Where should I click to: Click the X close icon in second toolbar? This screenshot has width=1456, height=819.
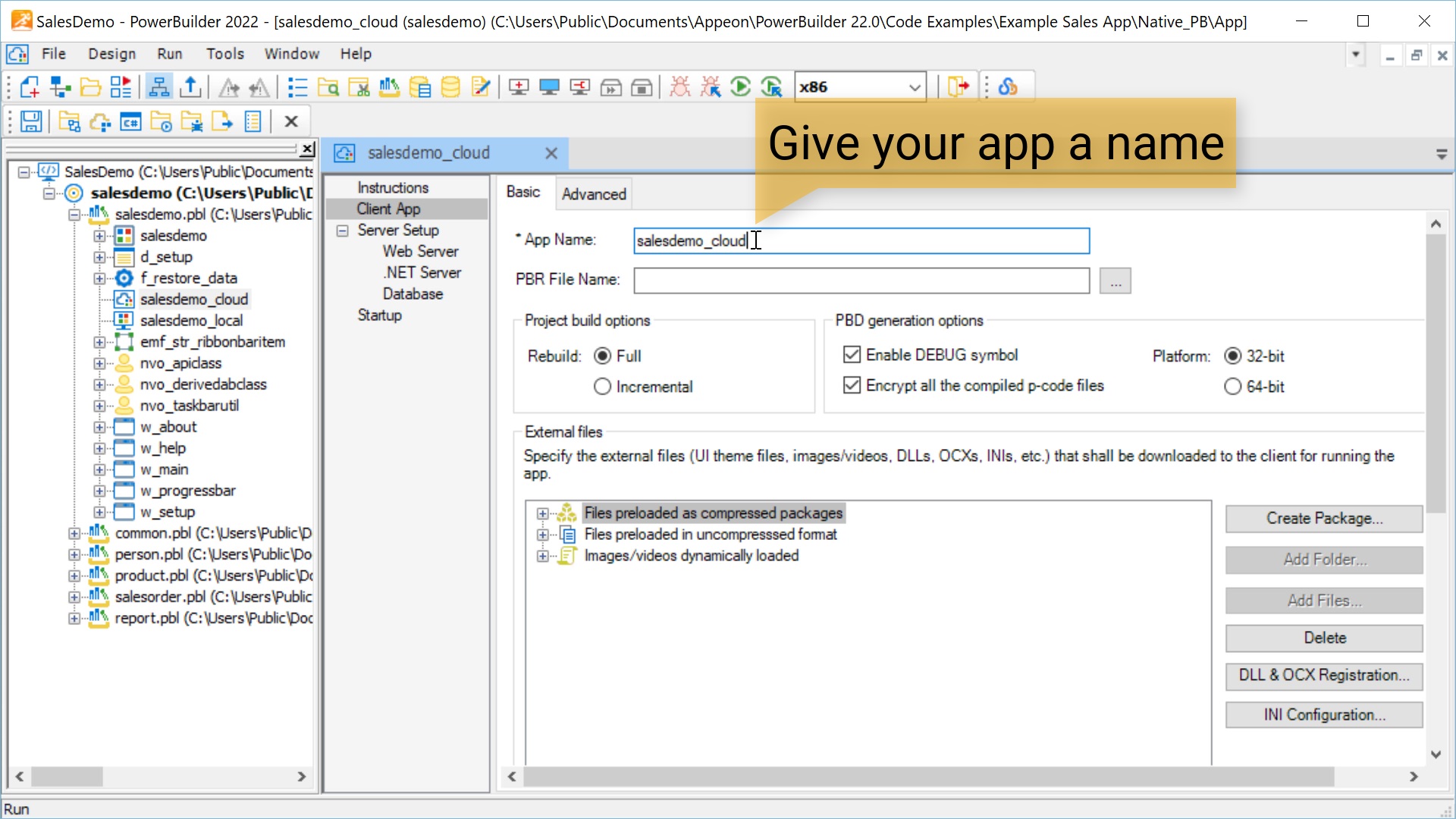(291, 121)
